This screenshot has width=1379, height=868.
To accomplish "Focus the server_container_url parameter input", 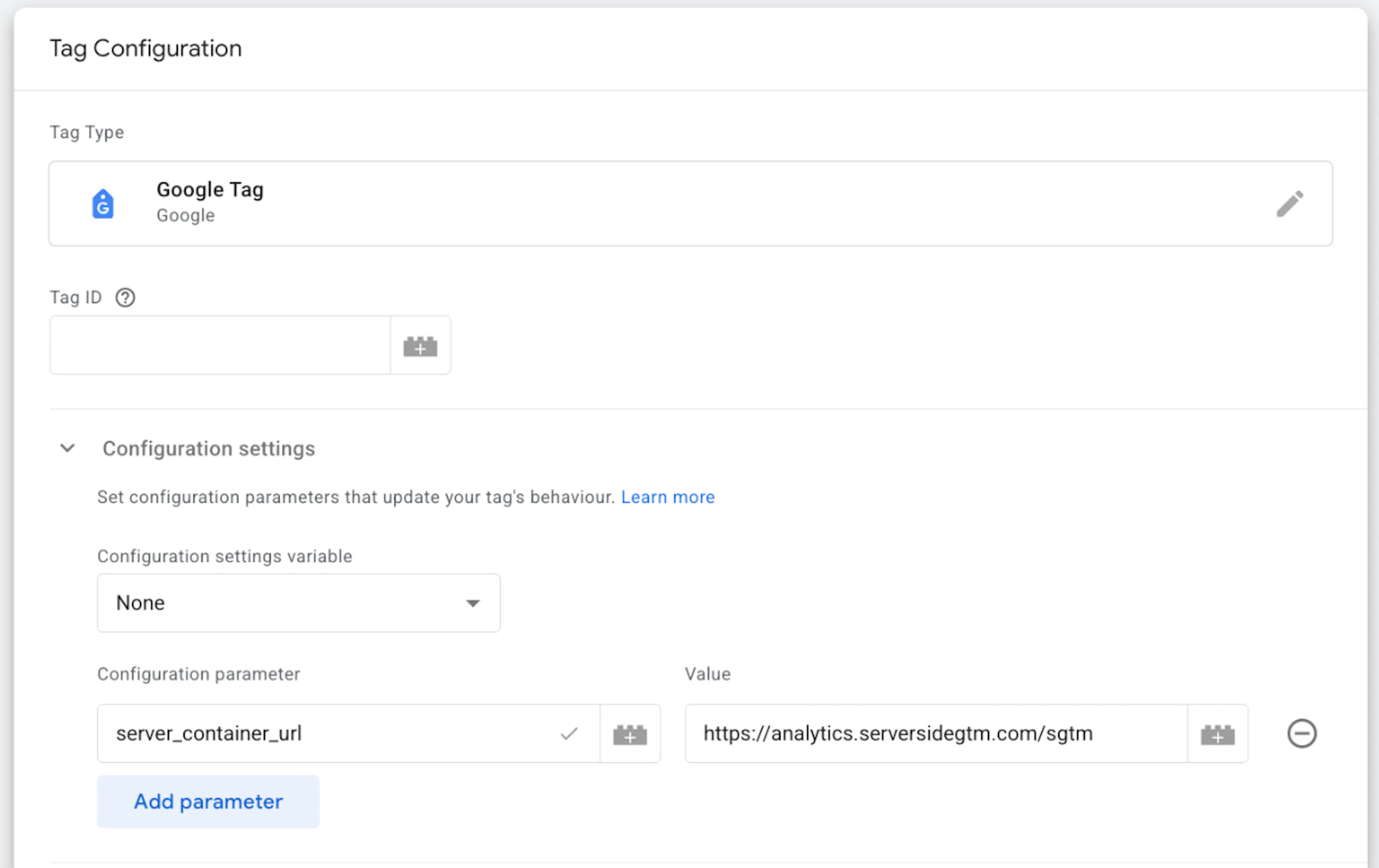I will pos(349,733).
